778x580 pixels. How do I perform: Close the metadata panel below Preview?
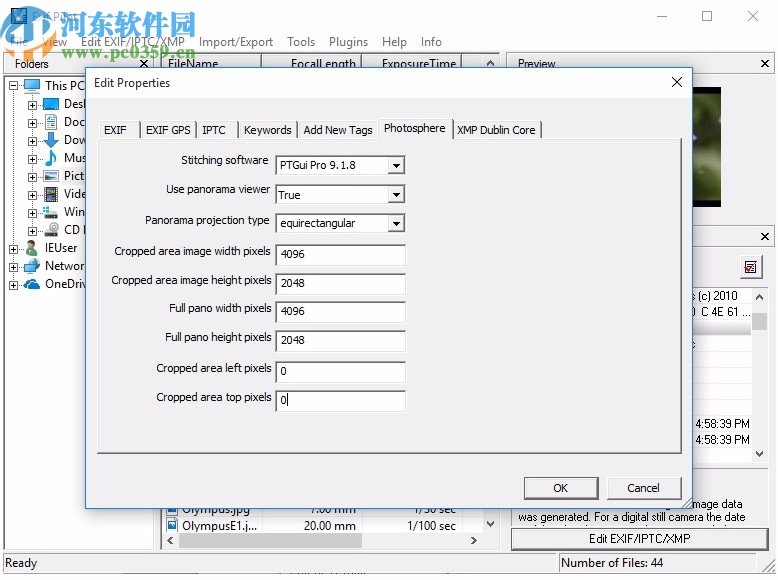(x=765, y=237)
